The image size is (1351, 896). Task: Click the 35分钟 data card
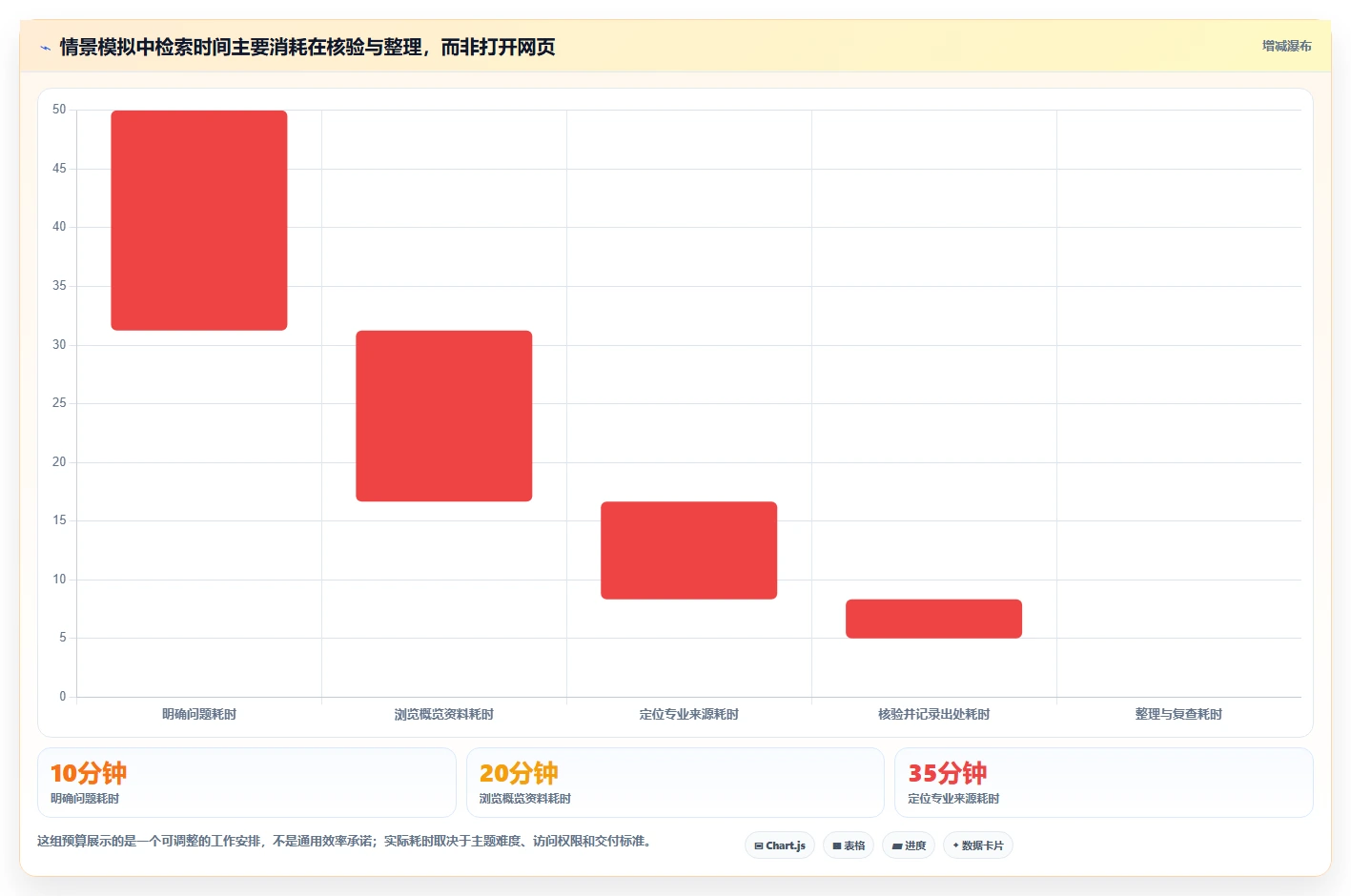[1104, 783]
